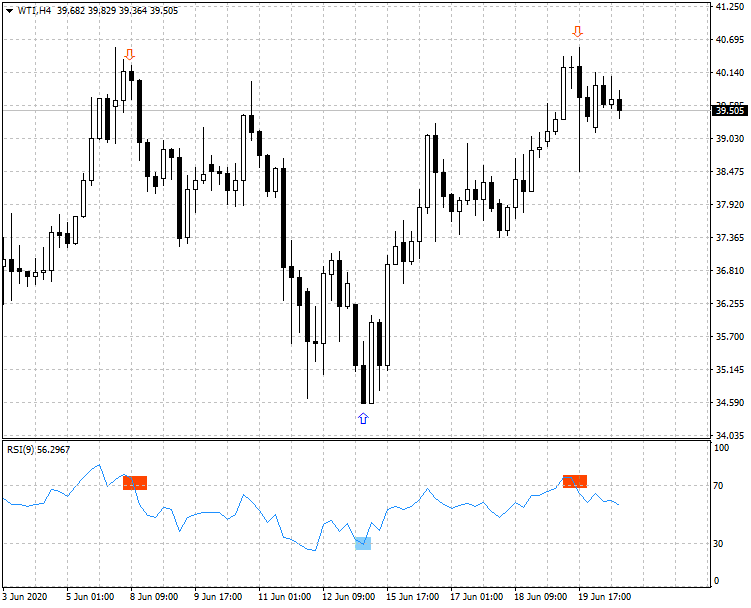Select the orange sell arrow near 8 Jun
The width and height of the screenshot is (751, 608).
pyautogui.click(x=129, y=54)
